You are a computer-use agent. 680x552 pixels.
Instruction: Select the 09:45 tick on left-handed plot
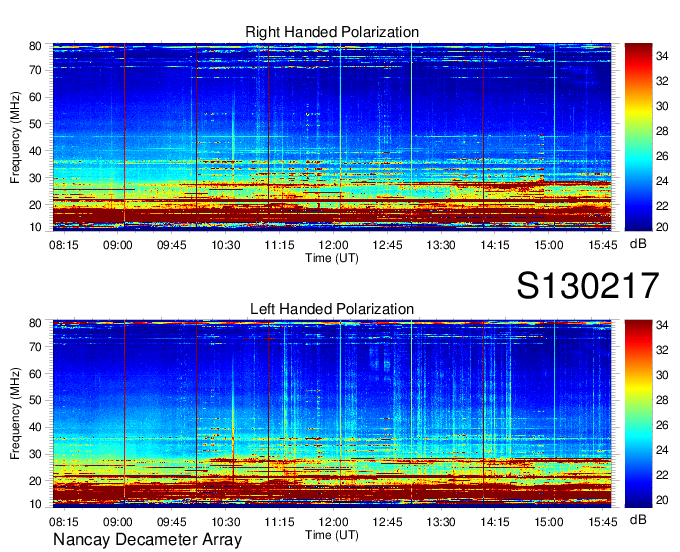pos(172,522)
